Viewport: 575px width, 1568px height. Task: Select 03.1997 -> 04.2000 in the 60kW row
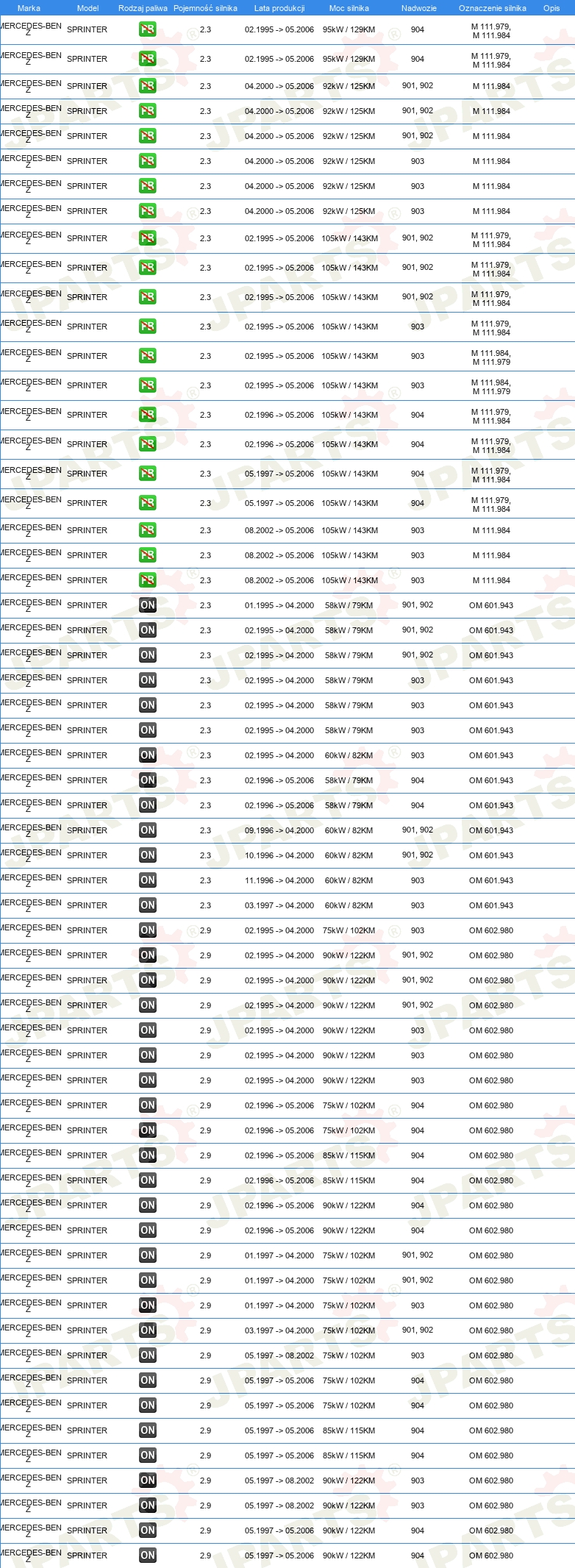(279, 905)
